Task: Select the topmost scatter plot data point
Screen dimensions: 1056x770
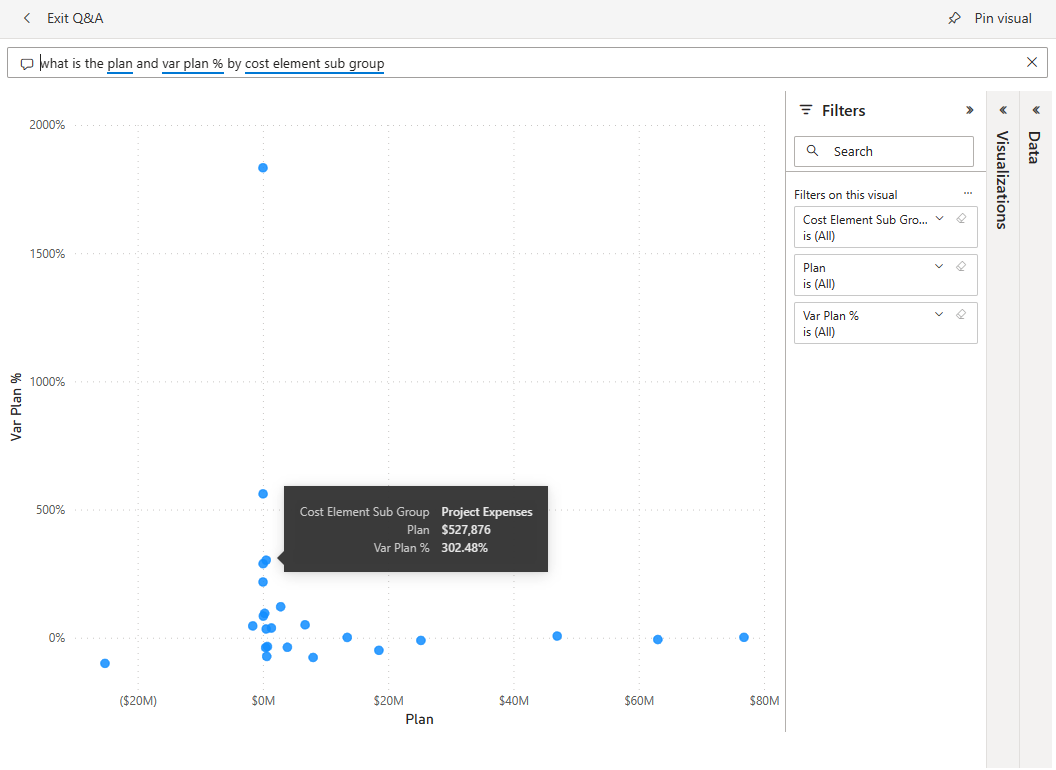Action: coord(262,168)
